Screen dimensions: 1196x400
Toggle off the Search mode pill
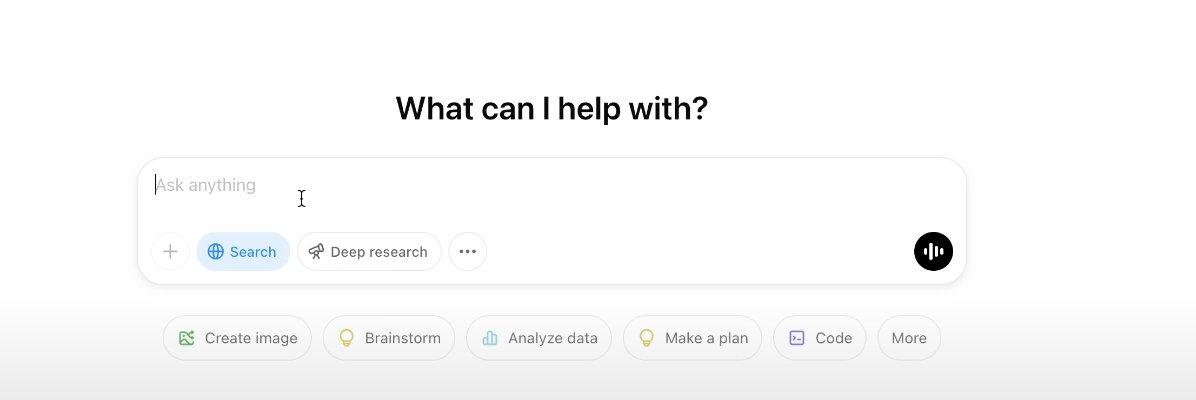pyautogui.click(x=243, y=252)
